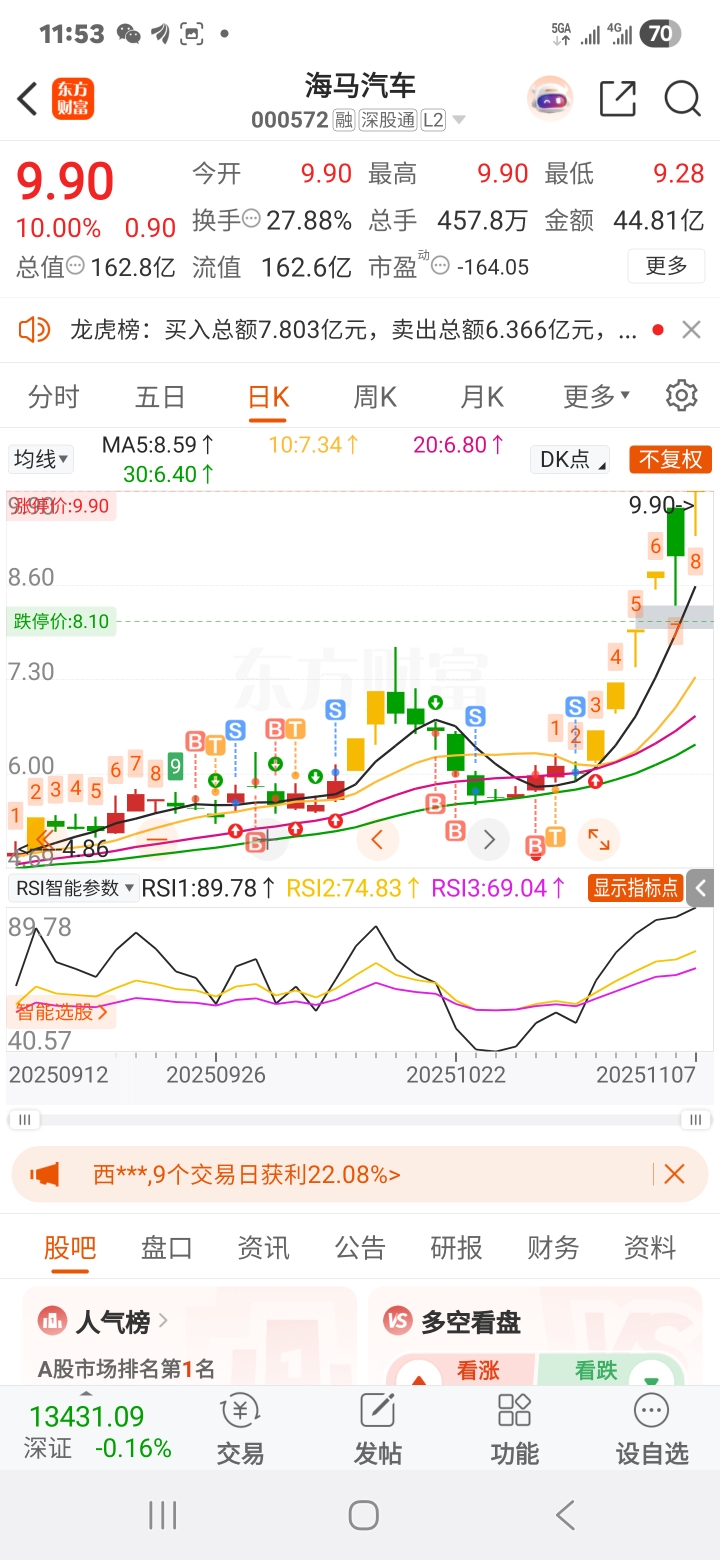Open the search magnifier icon
This screenshot has width=720, height=1560.
coord(682,99)
